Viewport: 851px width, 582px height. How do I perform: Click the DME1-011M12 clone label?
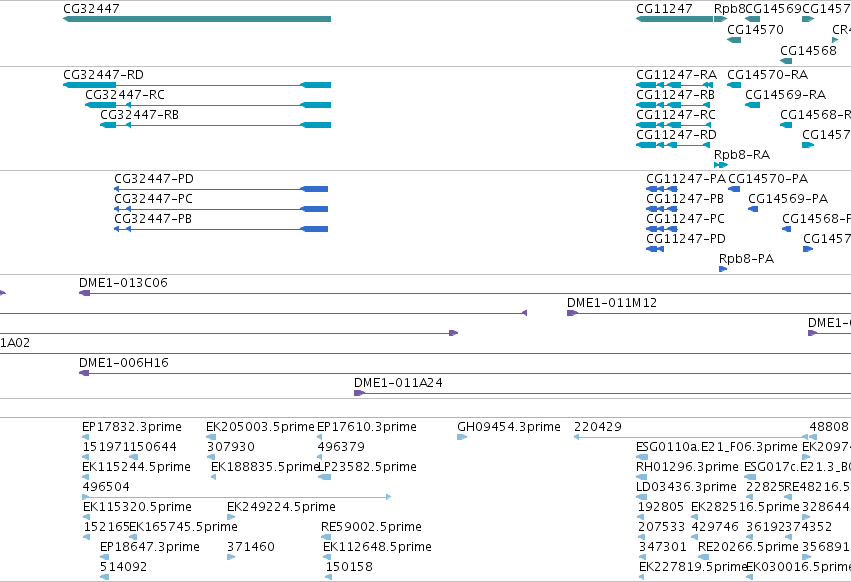[x=612, y=302]
